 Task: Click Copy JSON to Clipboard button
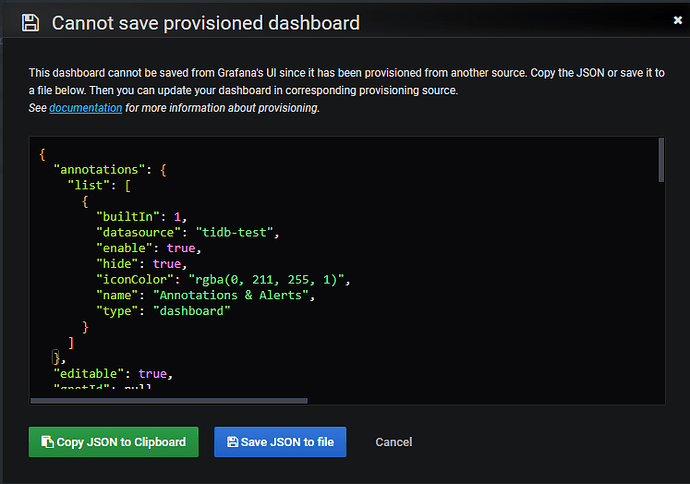coord(113,442)
